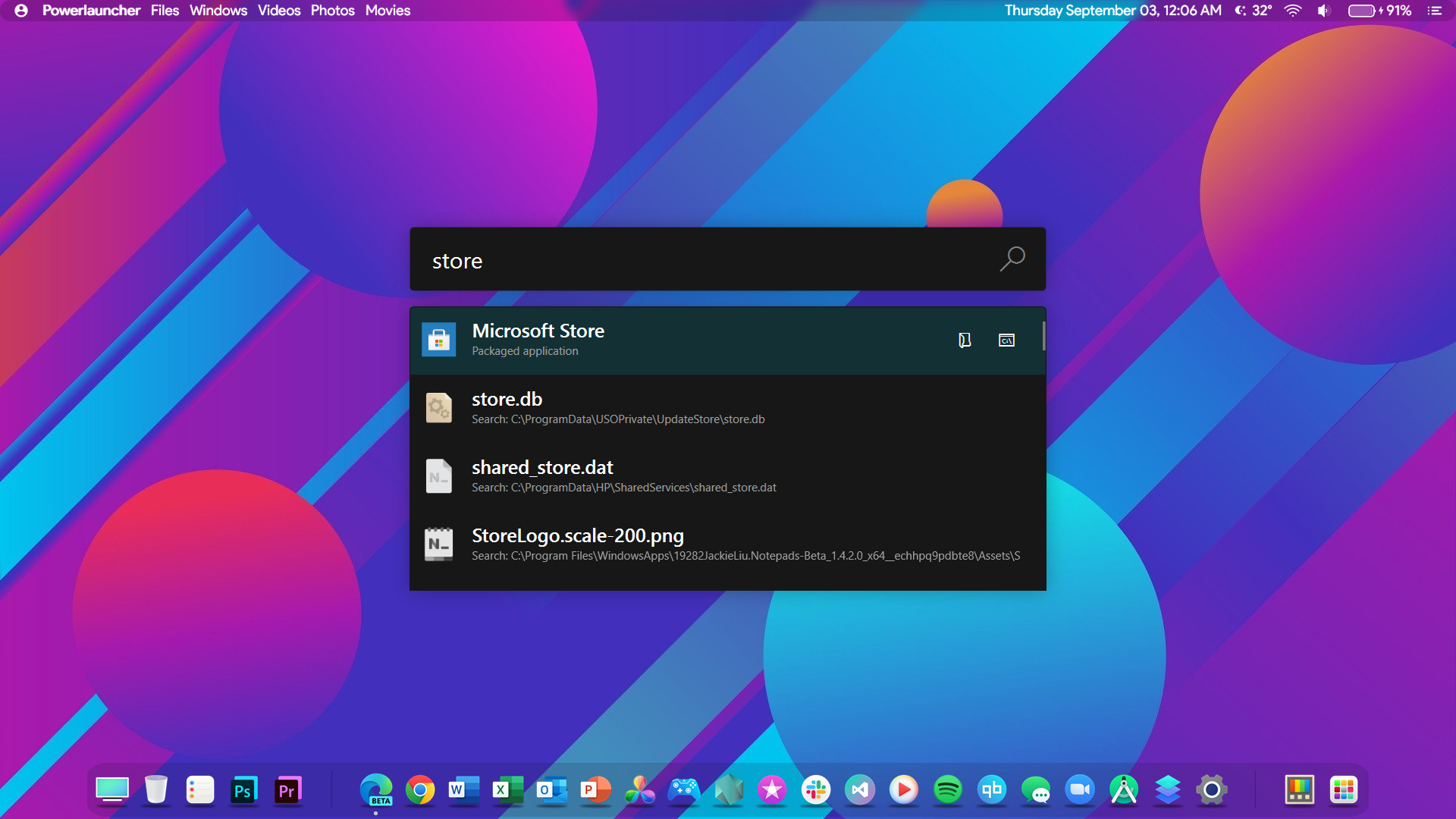Click inside the store search input field
The image size is (1456, 819).
click(x=682, y=259)
